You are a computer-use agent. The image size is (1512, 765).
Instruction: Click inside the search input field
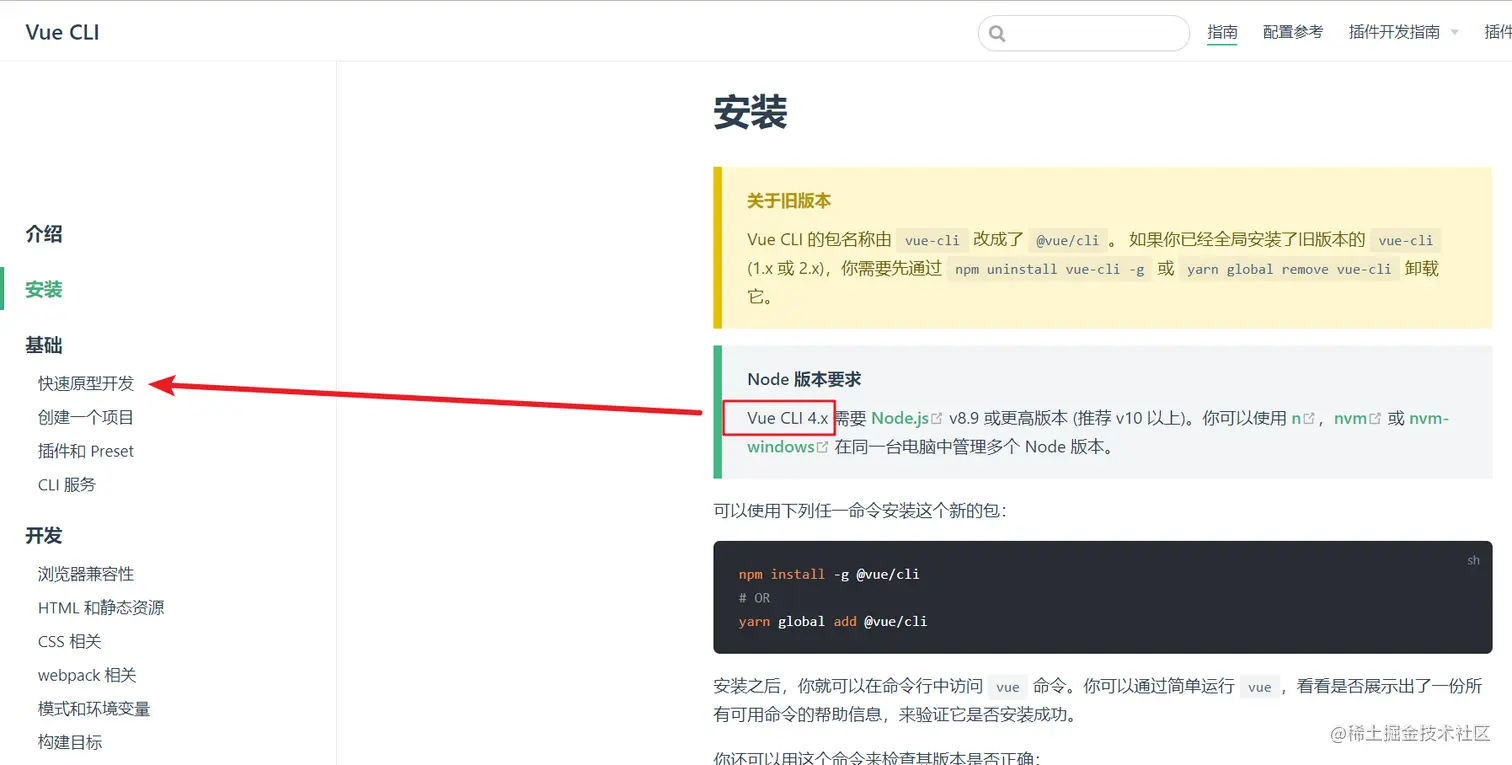point(1085,33)
